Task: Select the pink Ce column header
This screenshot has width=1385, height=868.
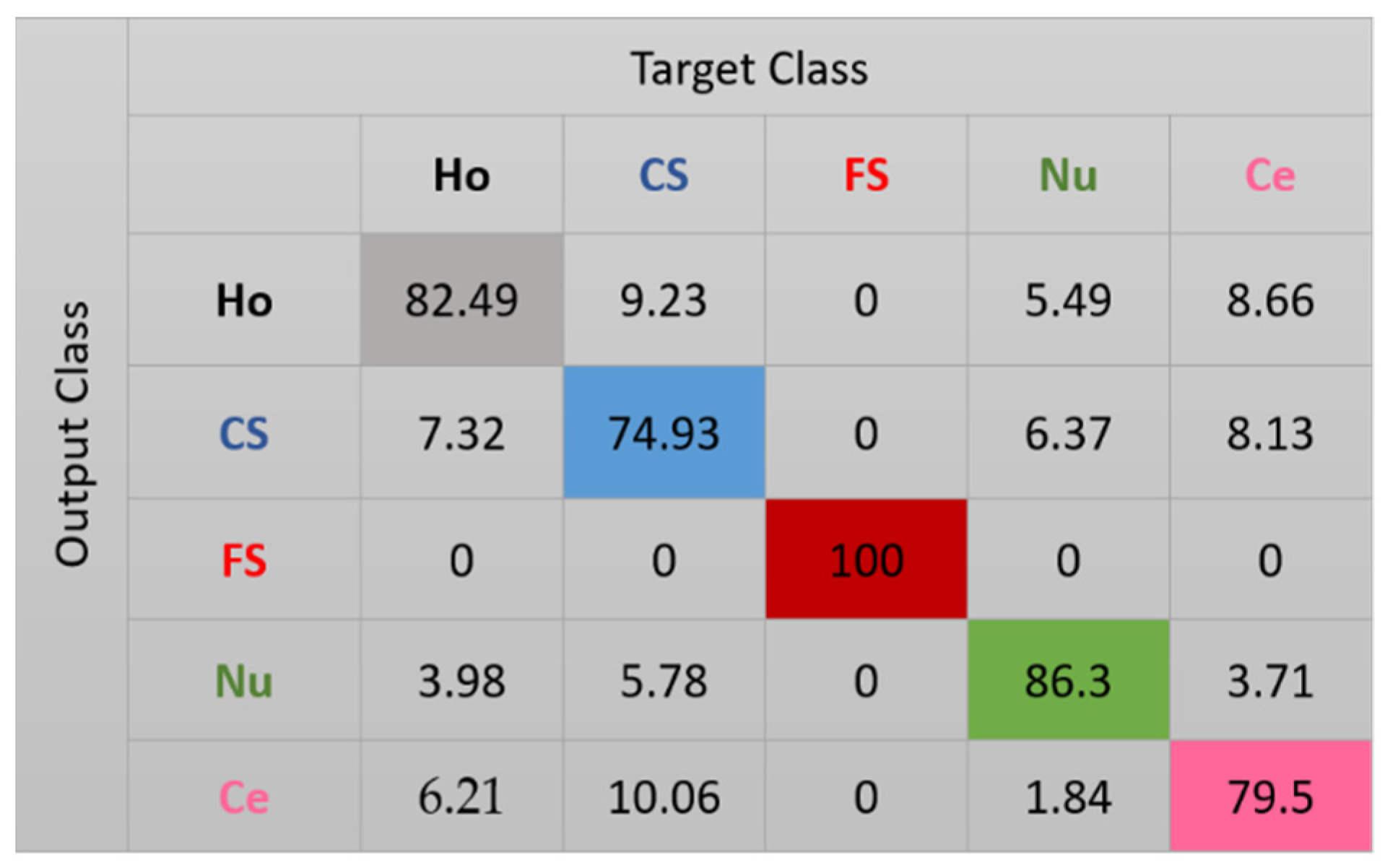Action: [x=1270, y=175]
